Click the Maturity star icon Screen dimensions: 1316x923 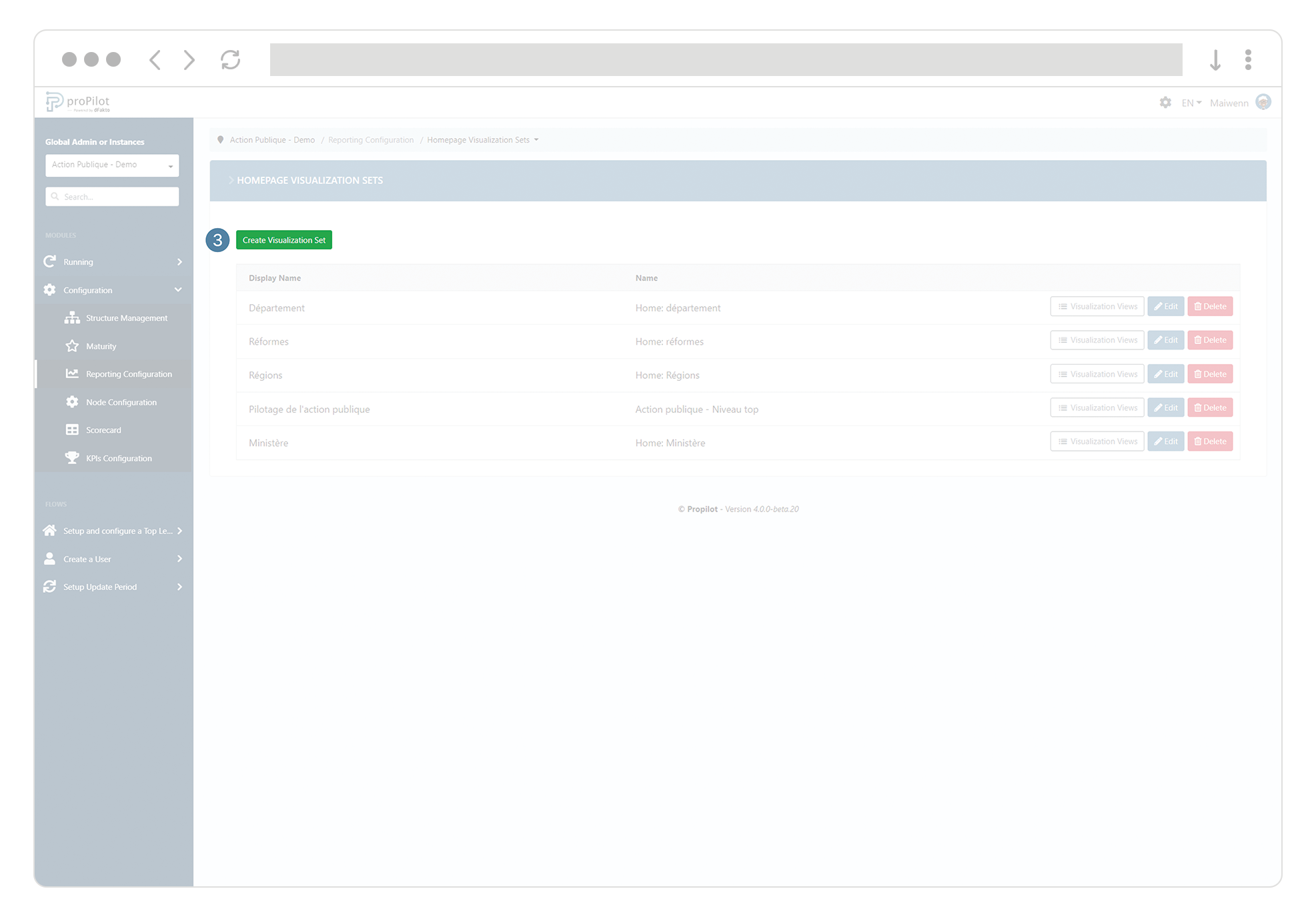coord(72,346)
